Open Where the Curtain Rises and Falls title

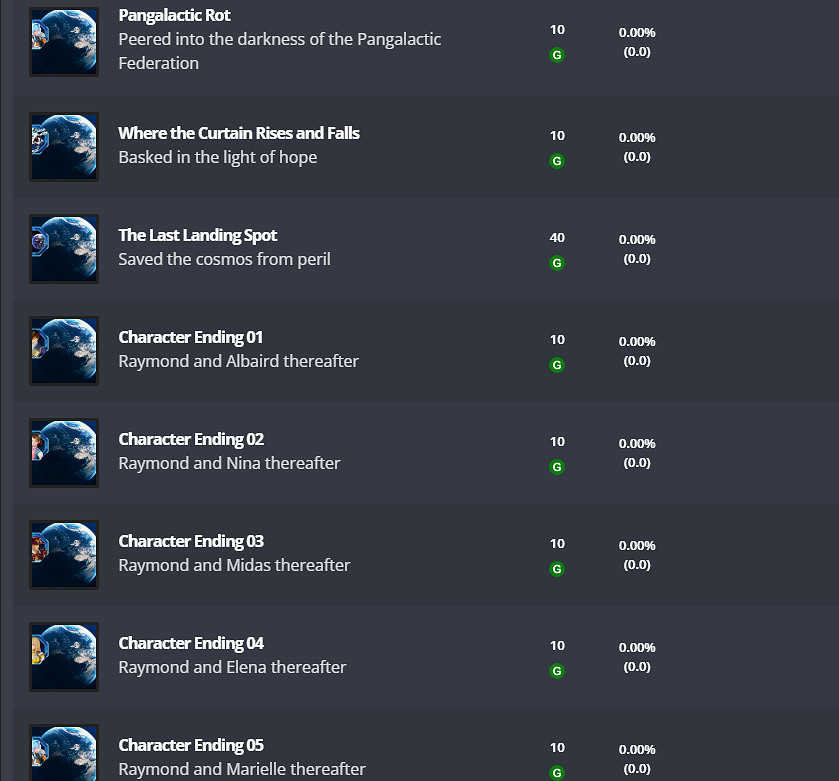click(x=238, y=133)
